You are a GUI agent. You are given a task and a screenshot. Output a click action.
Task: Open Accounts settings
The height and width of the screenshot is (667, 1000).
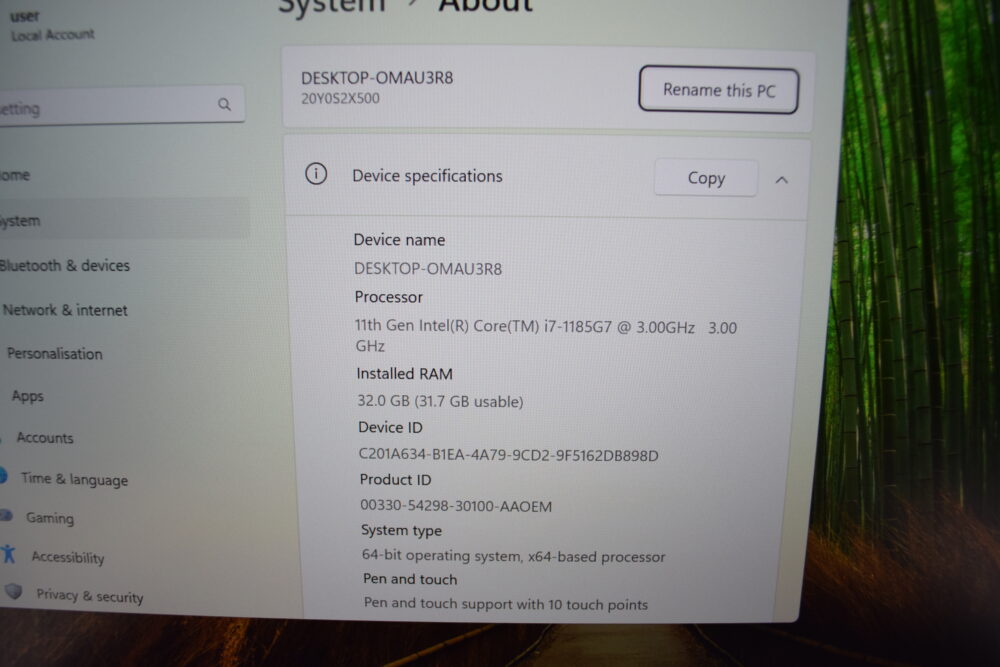click(x=45, y=438)
